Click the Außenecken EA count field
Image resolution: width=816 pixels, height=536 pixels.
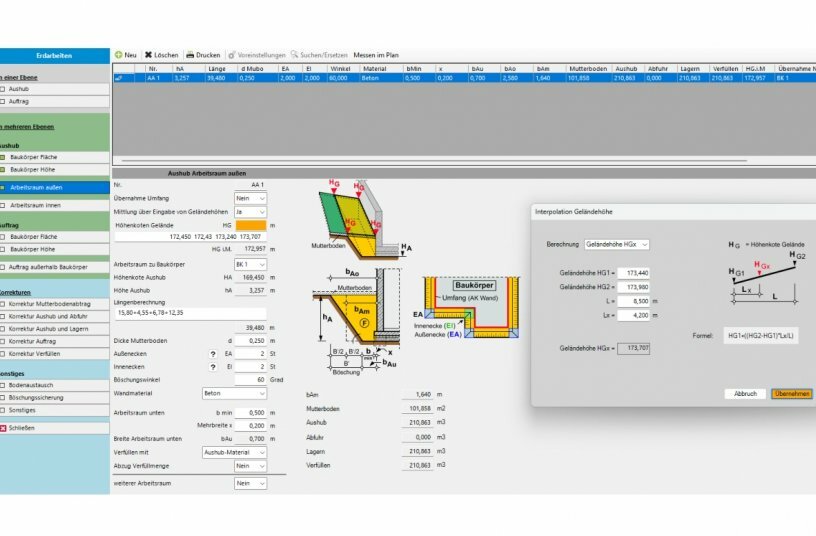tap(250, 354)
